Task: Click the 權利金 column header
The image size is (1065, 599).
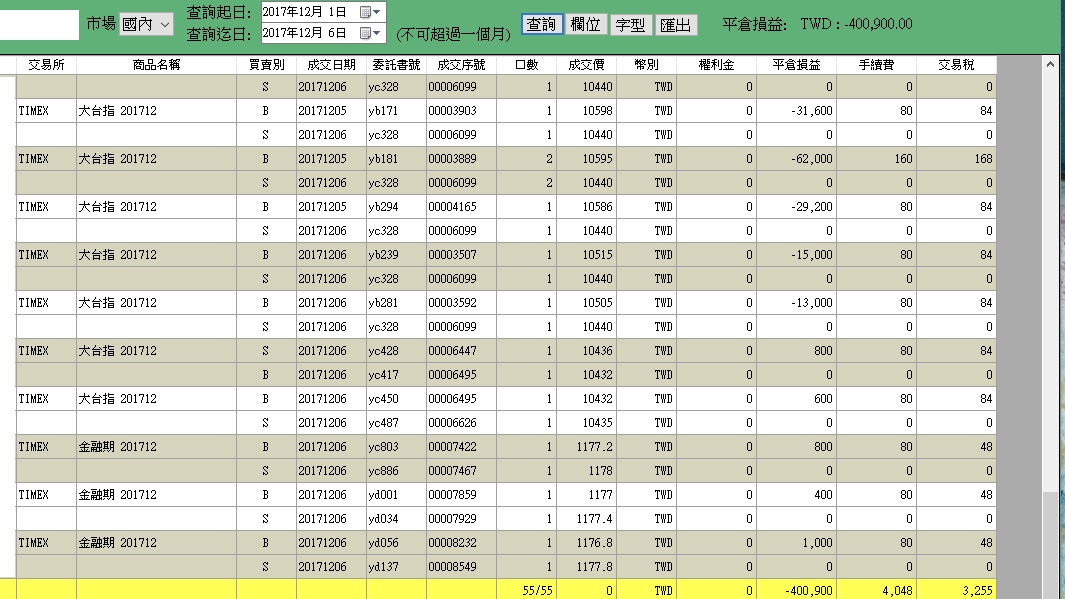Action: tap(716, 65)
